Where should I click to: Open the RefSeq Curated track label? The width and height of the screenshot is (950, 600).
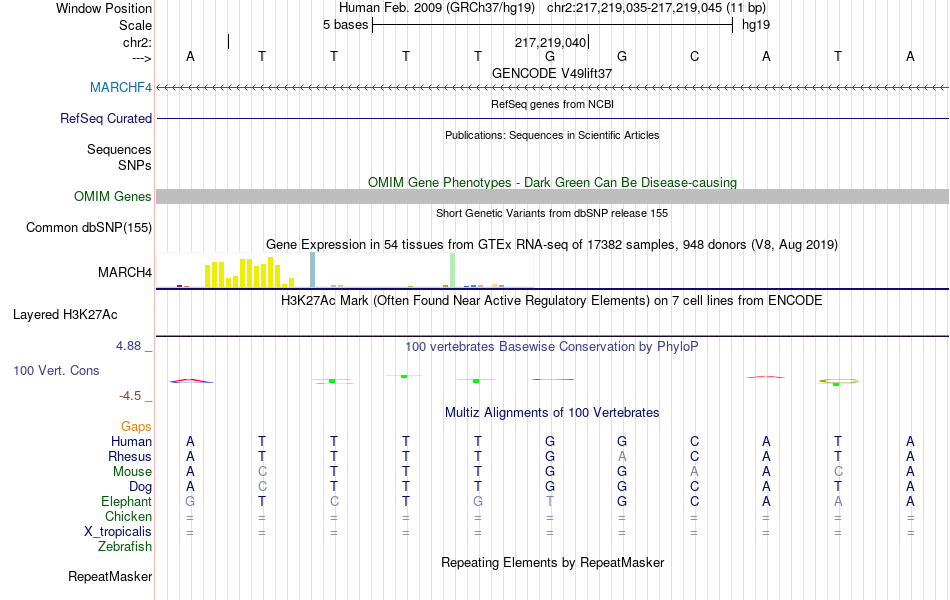click(x=105, y=118)
